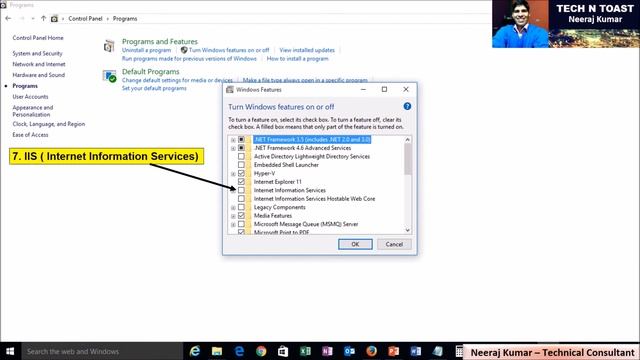The image size is (640, 360).
Task: Expand the .NET Framework 3.5 node
Action: click(x=233, y=140)
